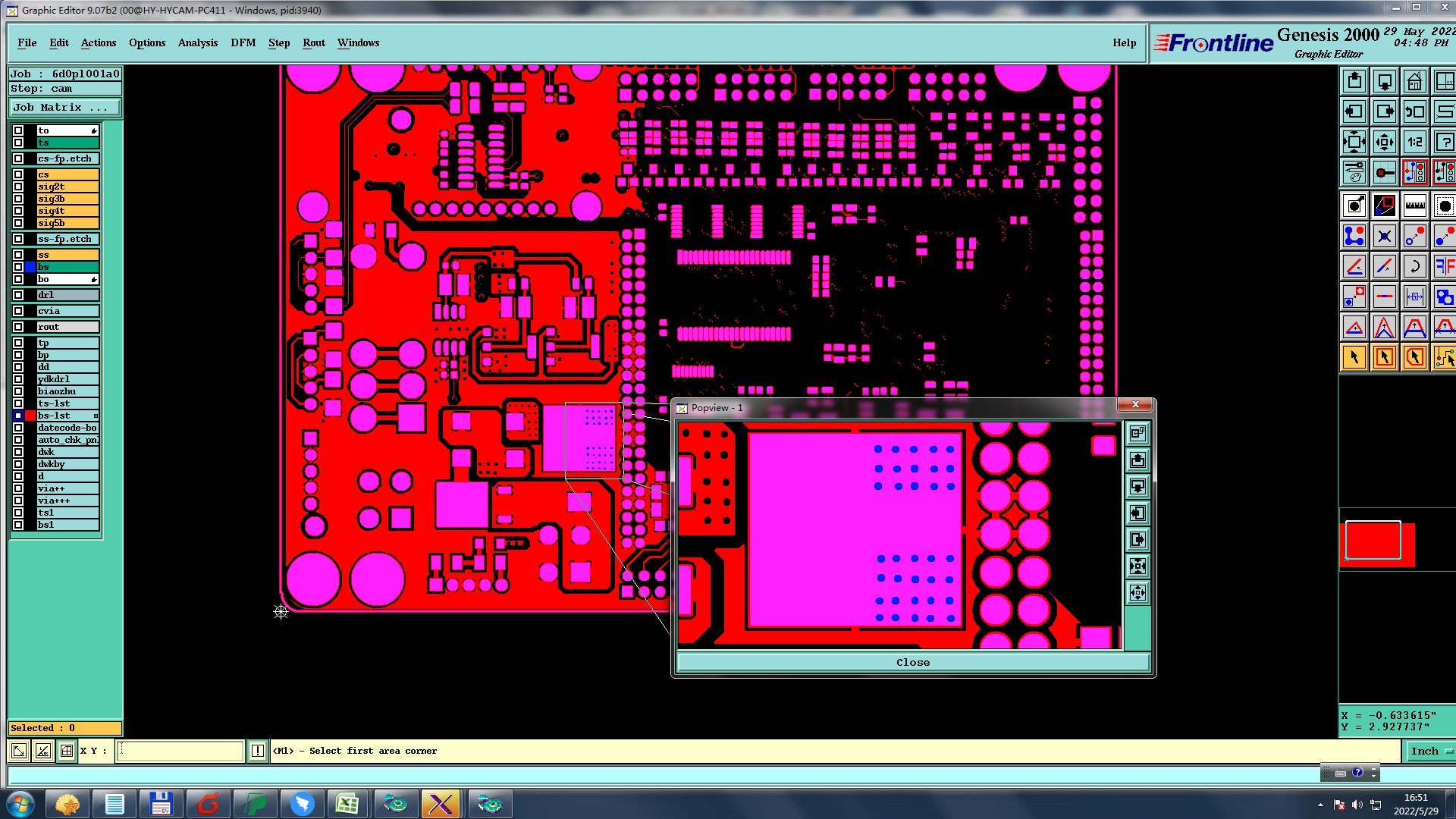Open the Analysis menu
The image size is (1456, 819).
(x=197, y=42)
